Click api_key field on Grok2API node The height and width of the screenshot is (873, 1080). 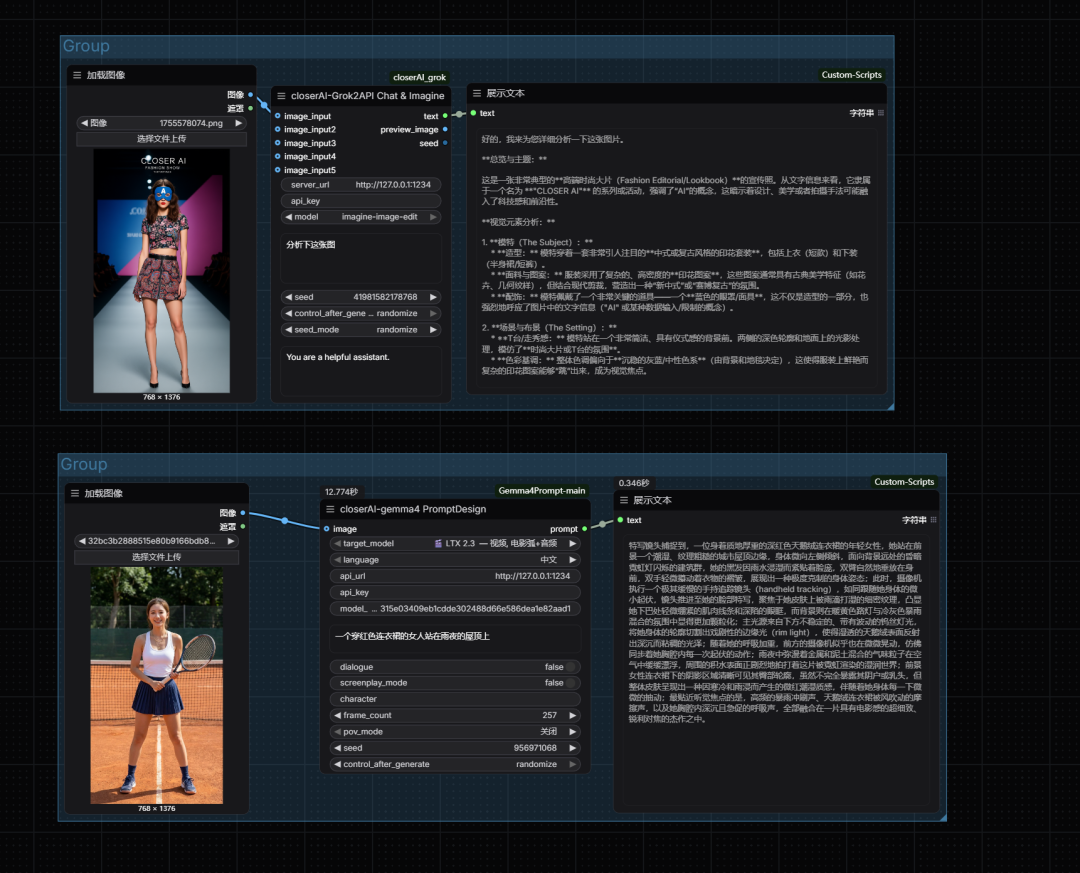point(361,201)
